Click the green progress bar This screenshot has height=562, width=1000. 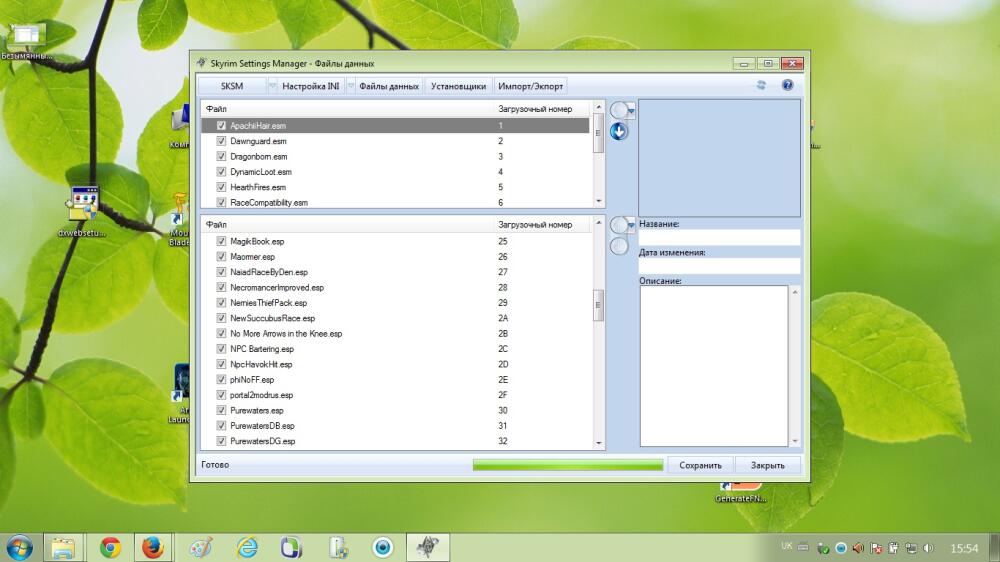[x=568, y=465]
